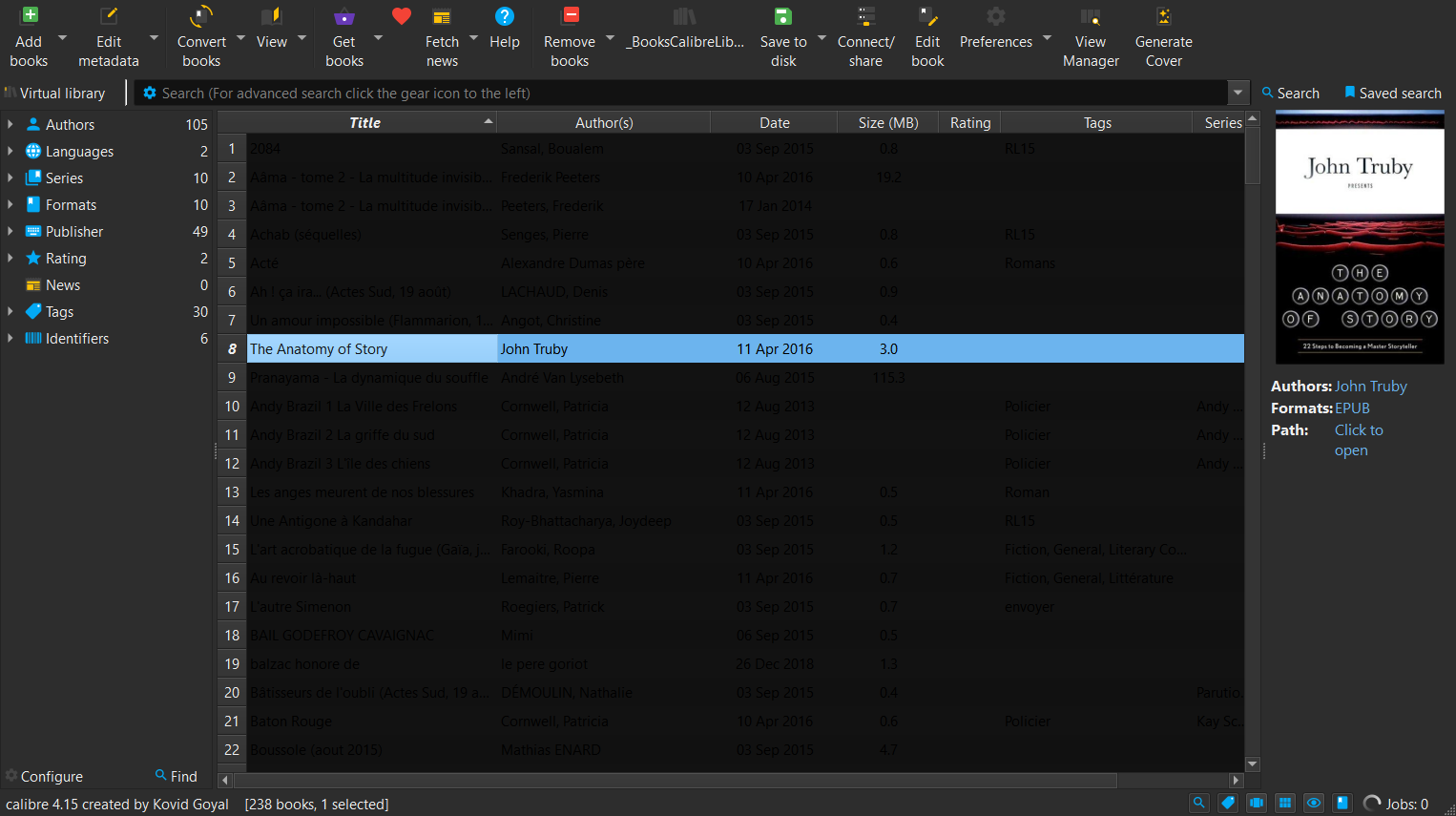Expand the Authors category
Image resolution: width=1456 pixels, height=816 pixels.
10,124
